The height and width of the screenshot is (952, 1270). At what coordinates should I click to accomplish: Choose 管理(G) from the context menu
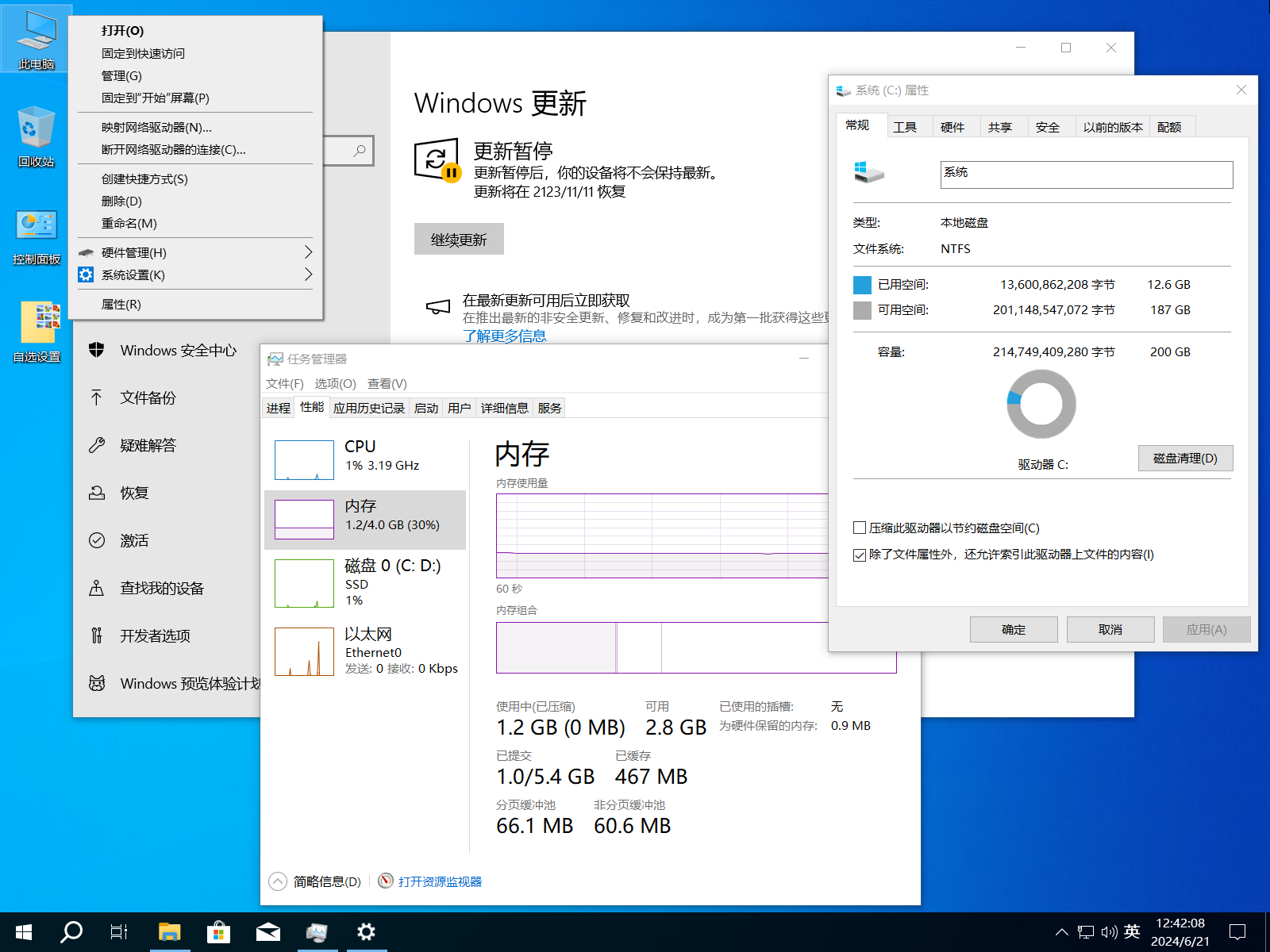(x=195, y=75)
